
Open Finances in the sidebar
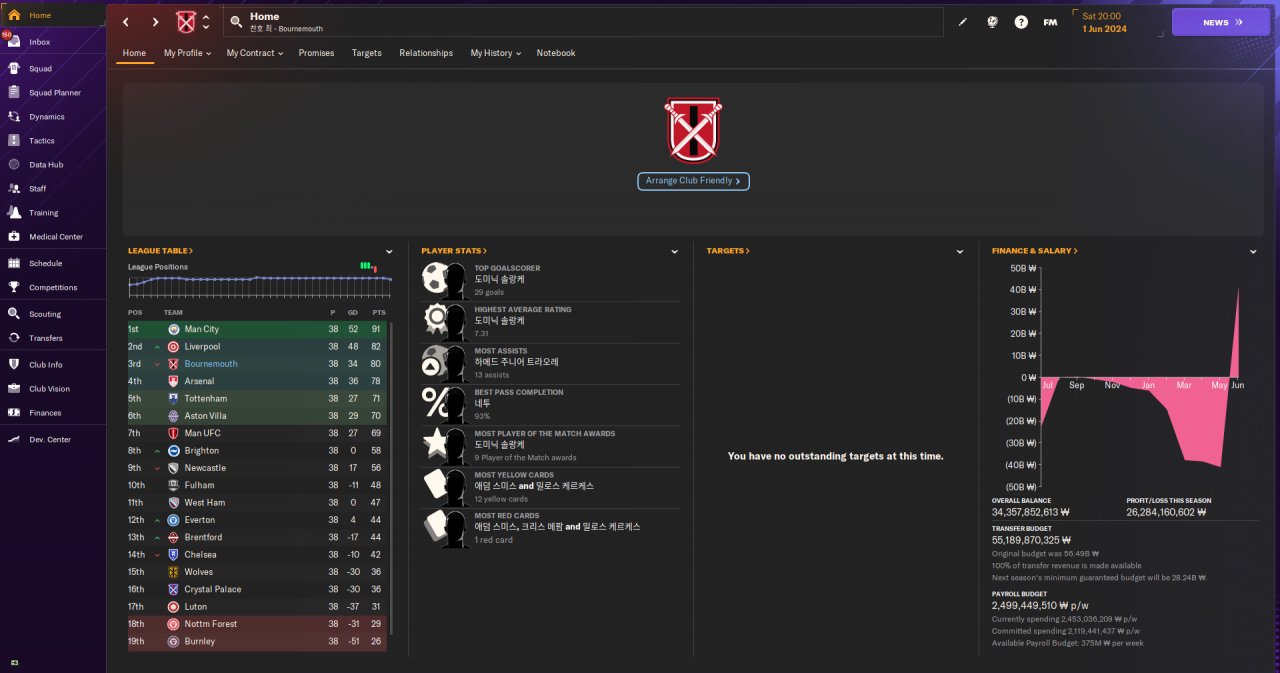[x=52, y=413]
